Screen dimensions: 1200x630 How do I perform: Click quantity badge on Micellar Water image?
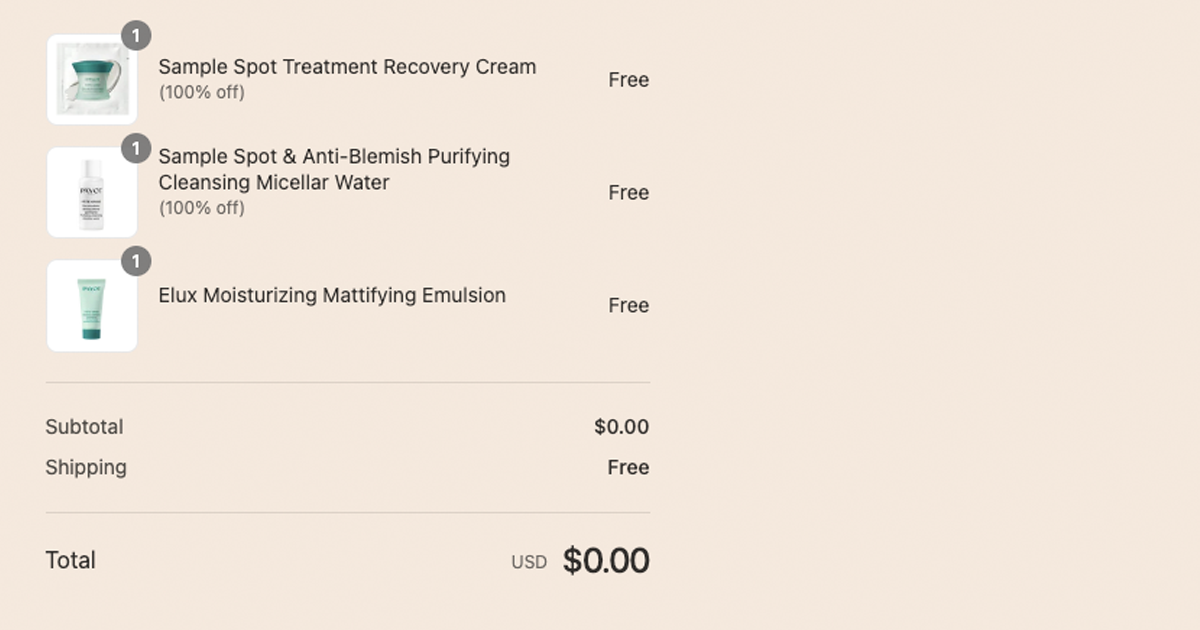pos(136,149)
